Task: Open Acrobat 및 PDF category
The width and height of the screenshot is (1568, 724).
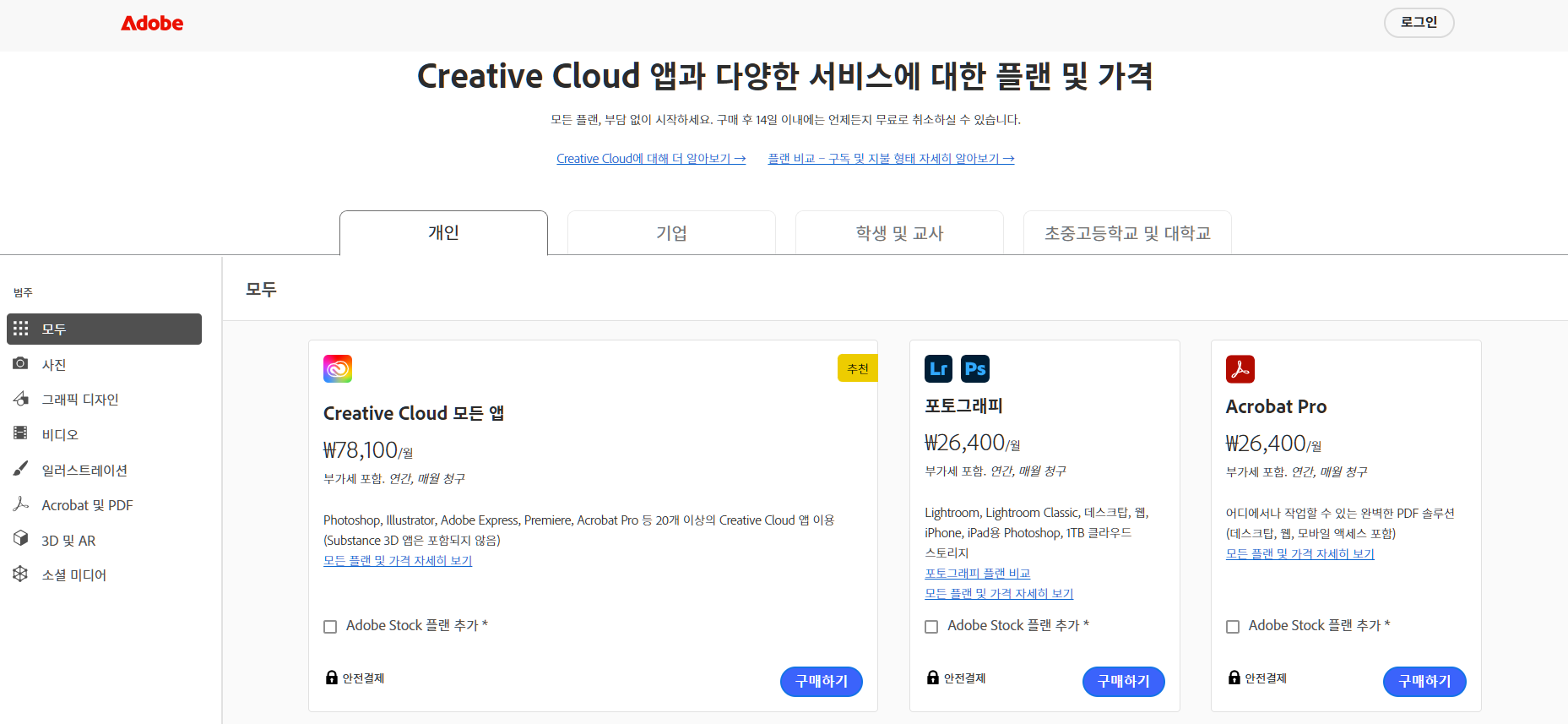Action: click(x=104, y=504)
